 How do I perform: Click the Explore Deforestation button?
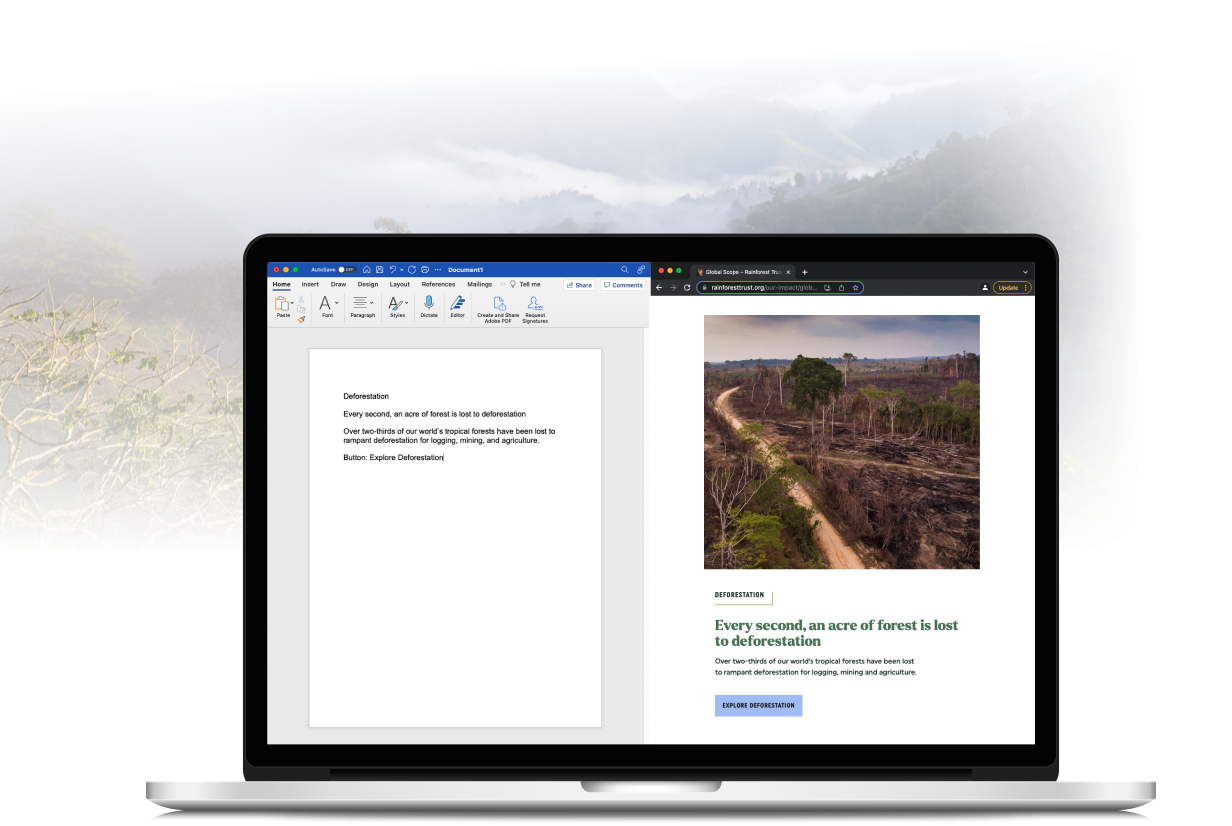point(758,705)
